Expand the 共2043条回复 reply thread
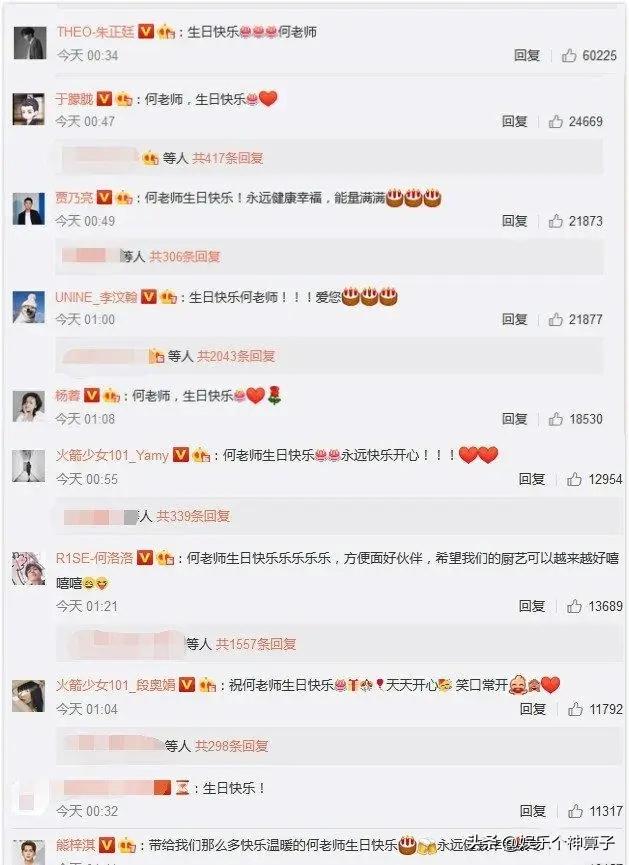Screen dimensions: 629x865 (236, 356)
